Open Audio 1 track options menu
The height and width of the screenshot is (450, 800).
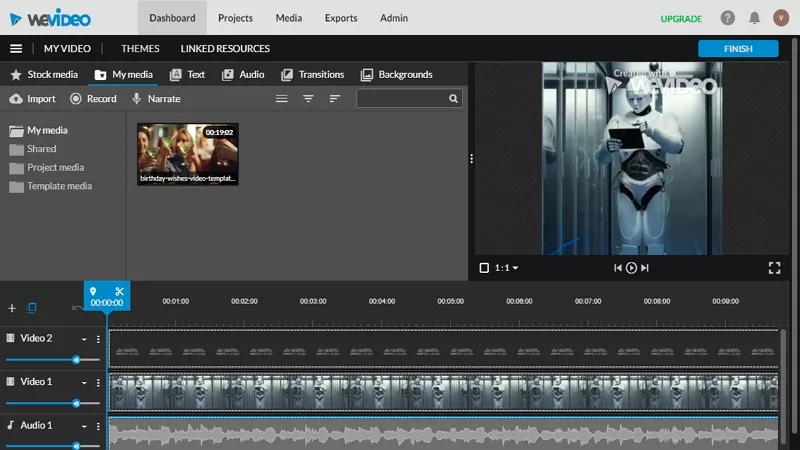pos(98,426)
